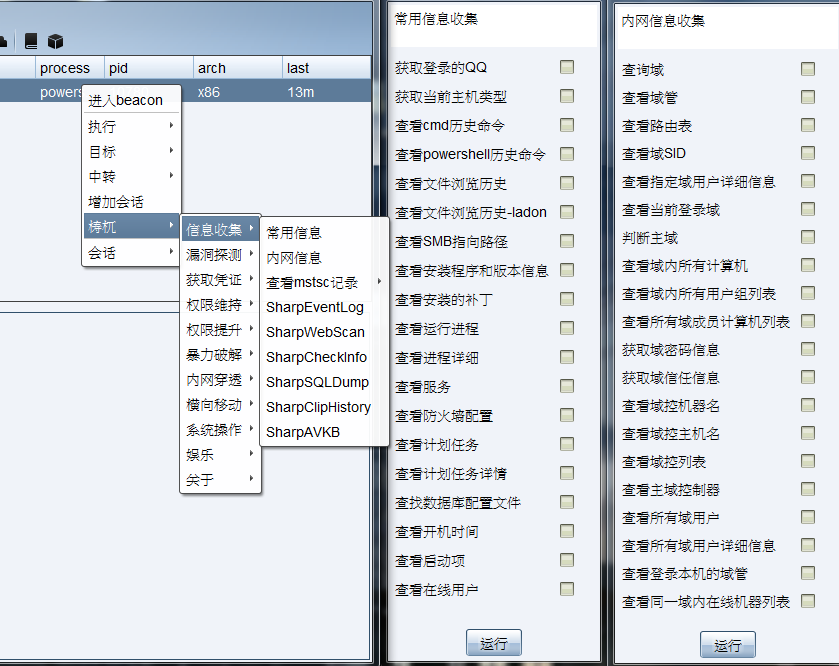Select the x86 cell in the session row
839x666 pixels.
238,92
